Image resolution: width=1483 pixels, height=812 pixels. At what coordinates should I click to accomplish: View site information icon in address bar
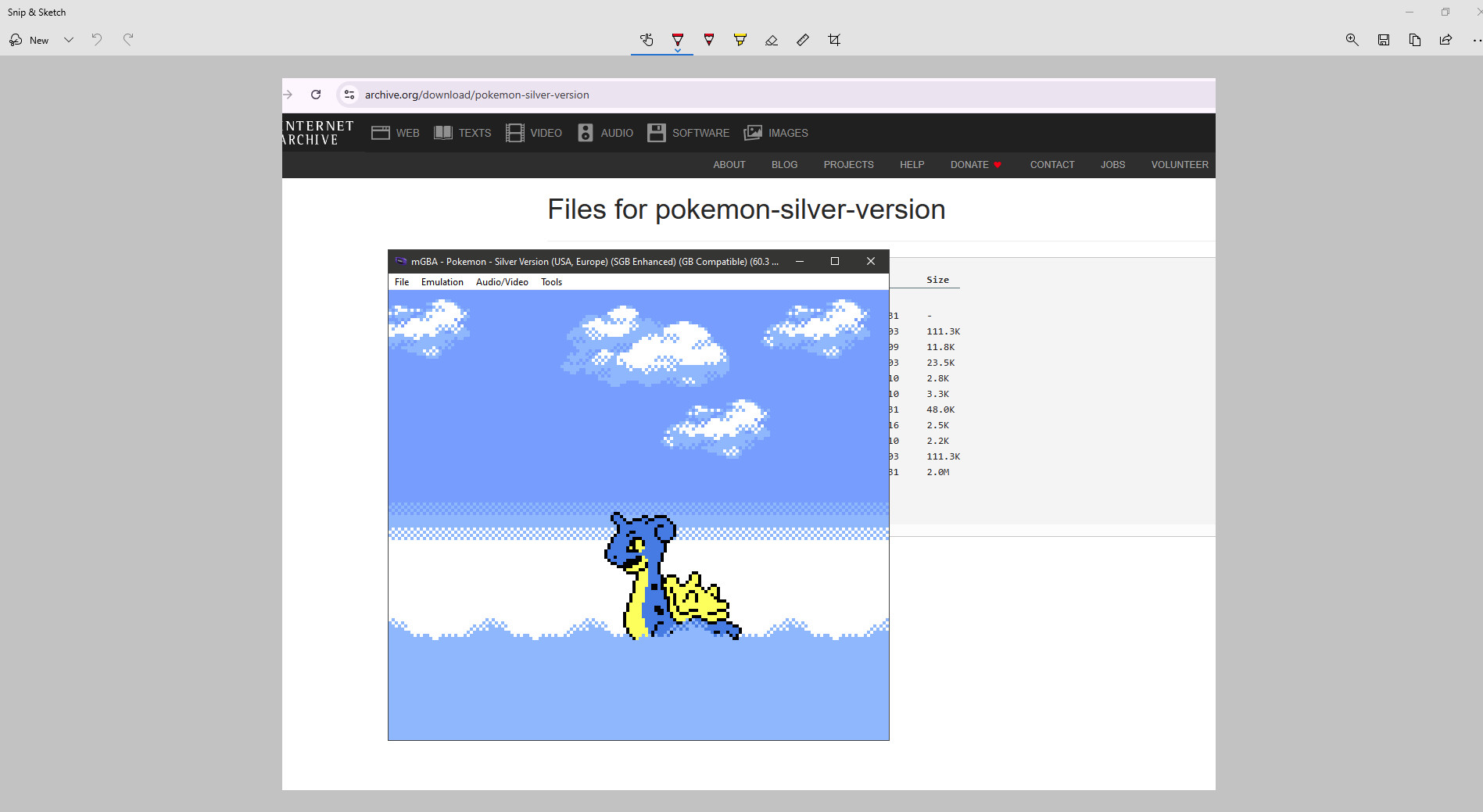pos(349,95)
